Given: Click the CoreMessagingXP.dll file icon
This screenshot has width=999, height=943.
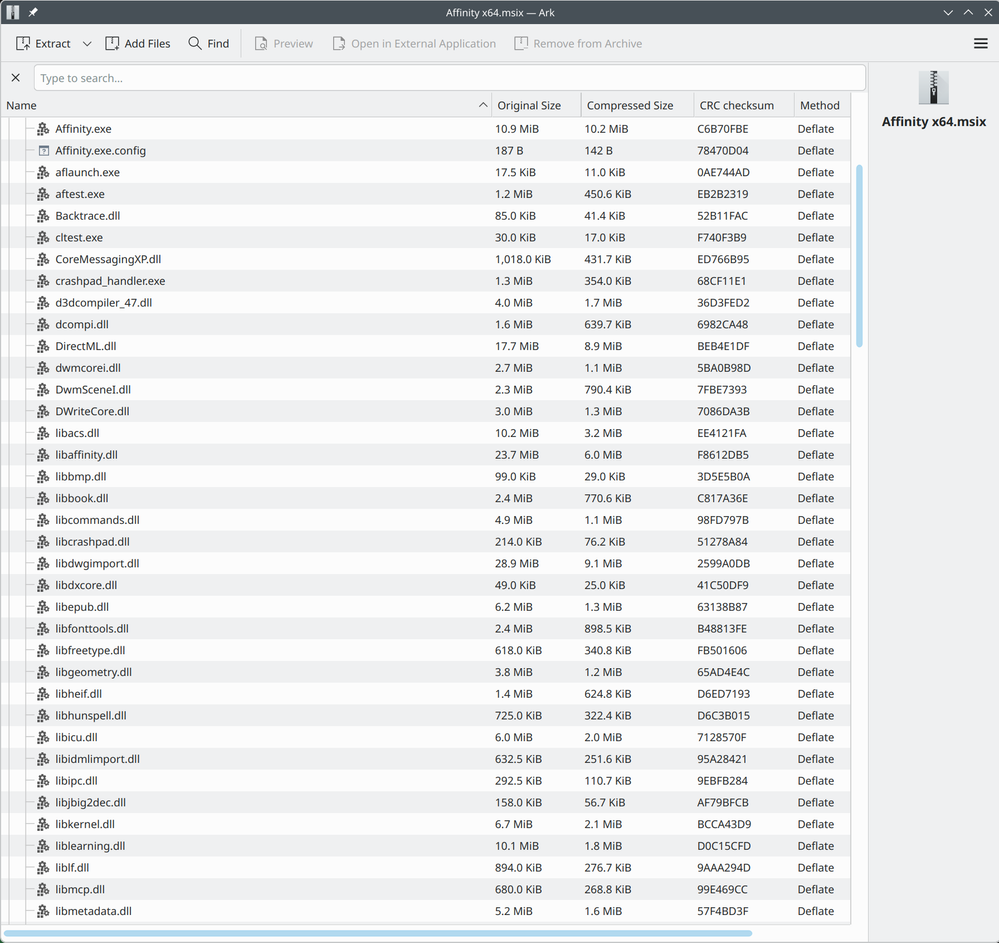Looking at the screenshot, I should (43, 259).
